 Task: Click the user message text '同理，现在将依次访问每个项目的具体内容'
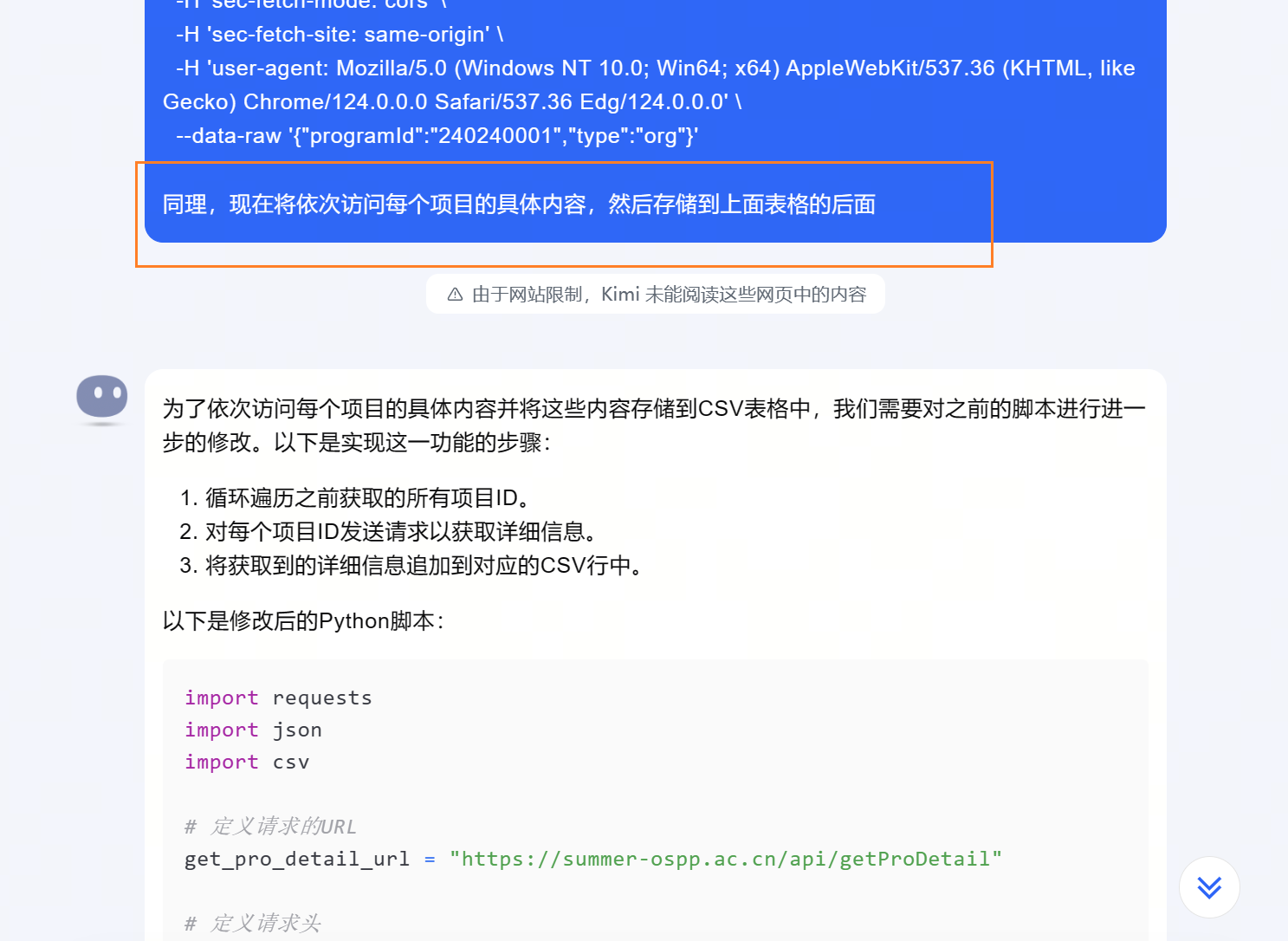(x=519, y=204)
